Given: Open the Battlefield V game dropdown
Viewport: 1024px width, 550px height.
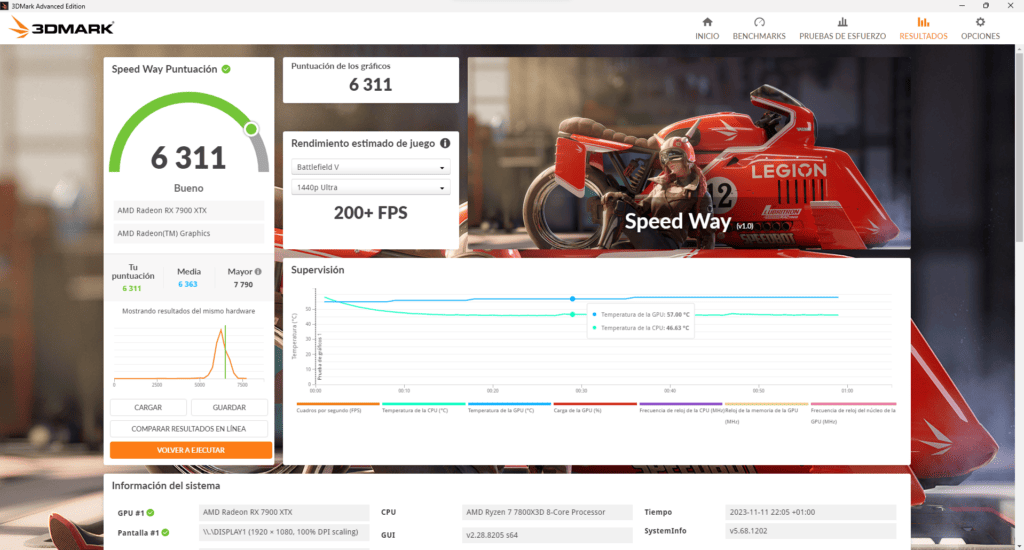Looking at the screenshot, I should (371, 167).
